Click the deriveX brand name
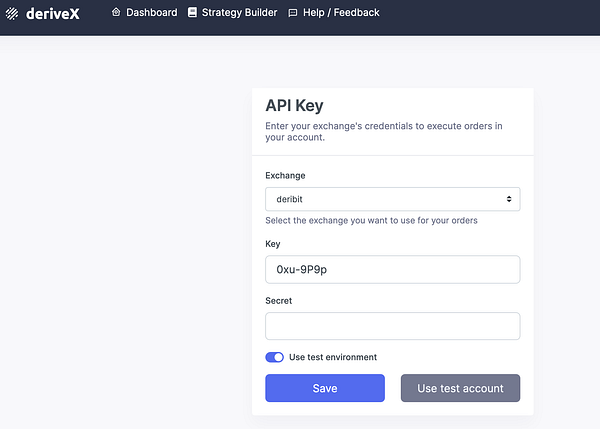The width and height of the screenshot is (600, 429). [x=53, y=14]
